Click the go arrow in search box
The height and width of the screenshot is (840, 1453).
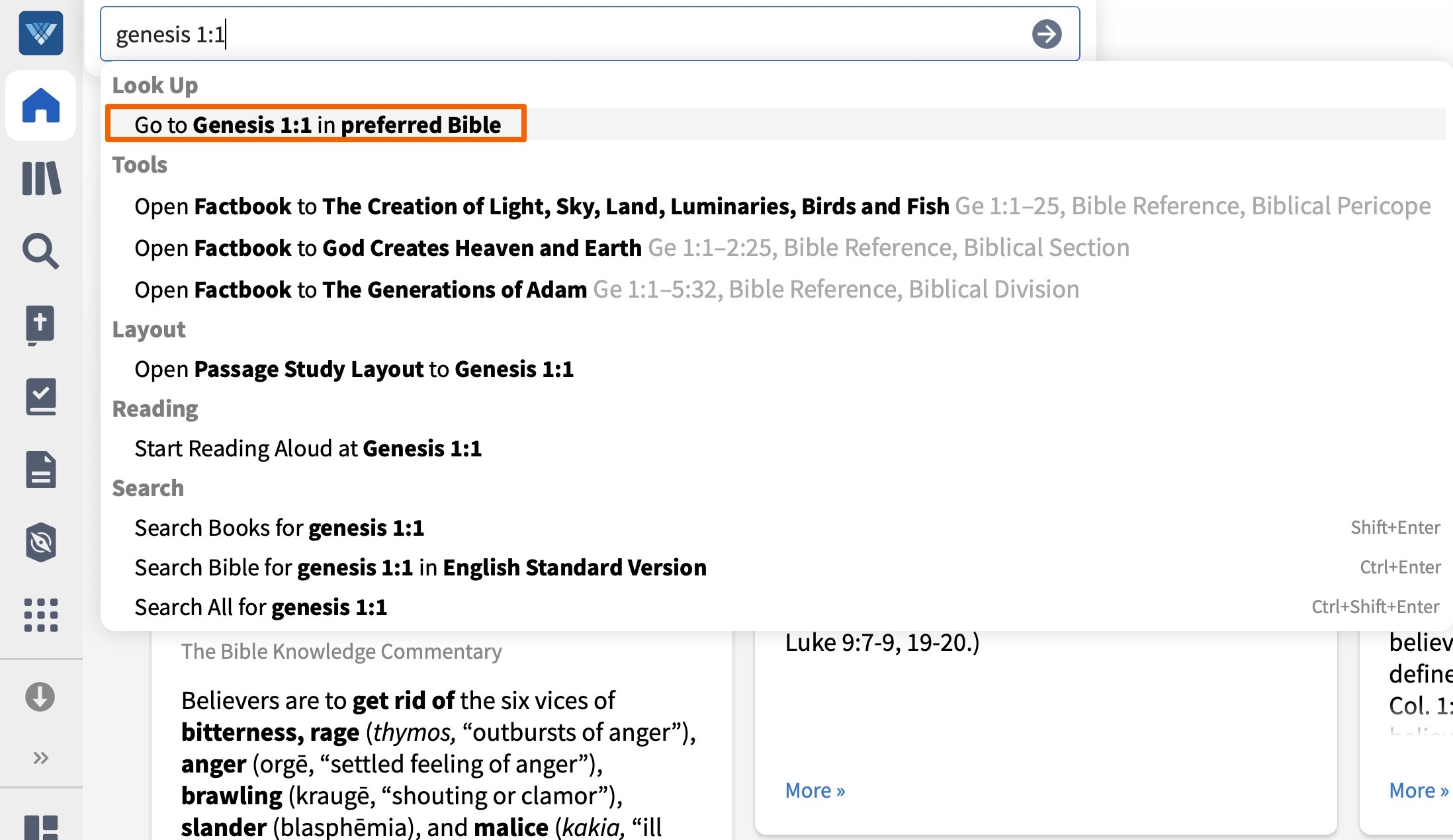coord(1047,34)
